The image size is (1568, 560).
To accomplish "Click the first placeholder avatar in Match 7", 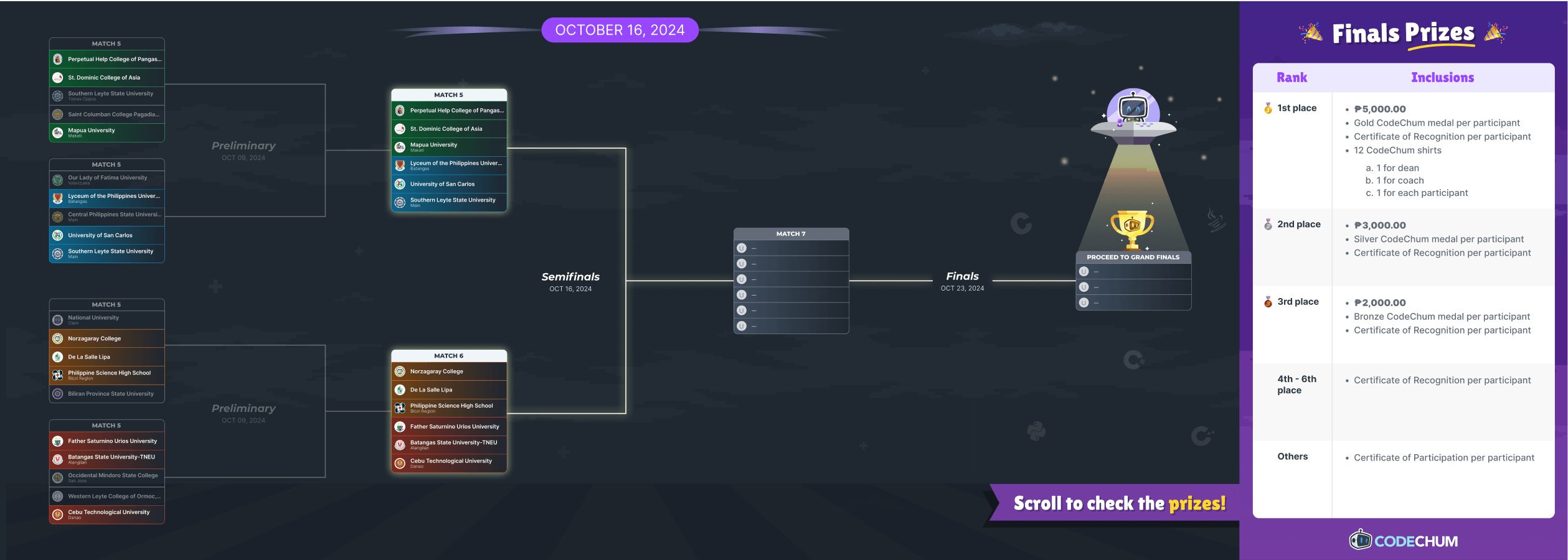I will pos(741,248).
